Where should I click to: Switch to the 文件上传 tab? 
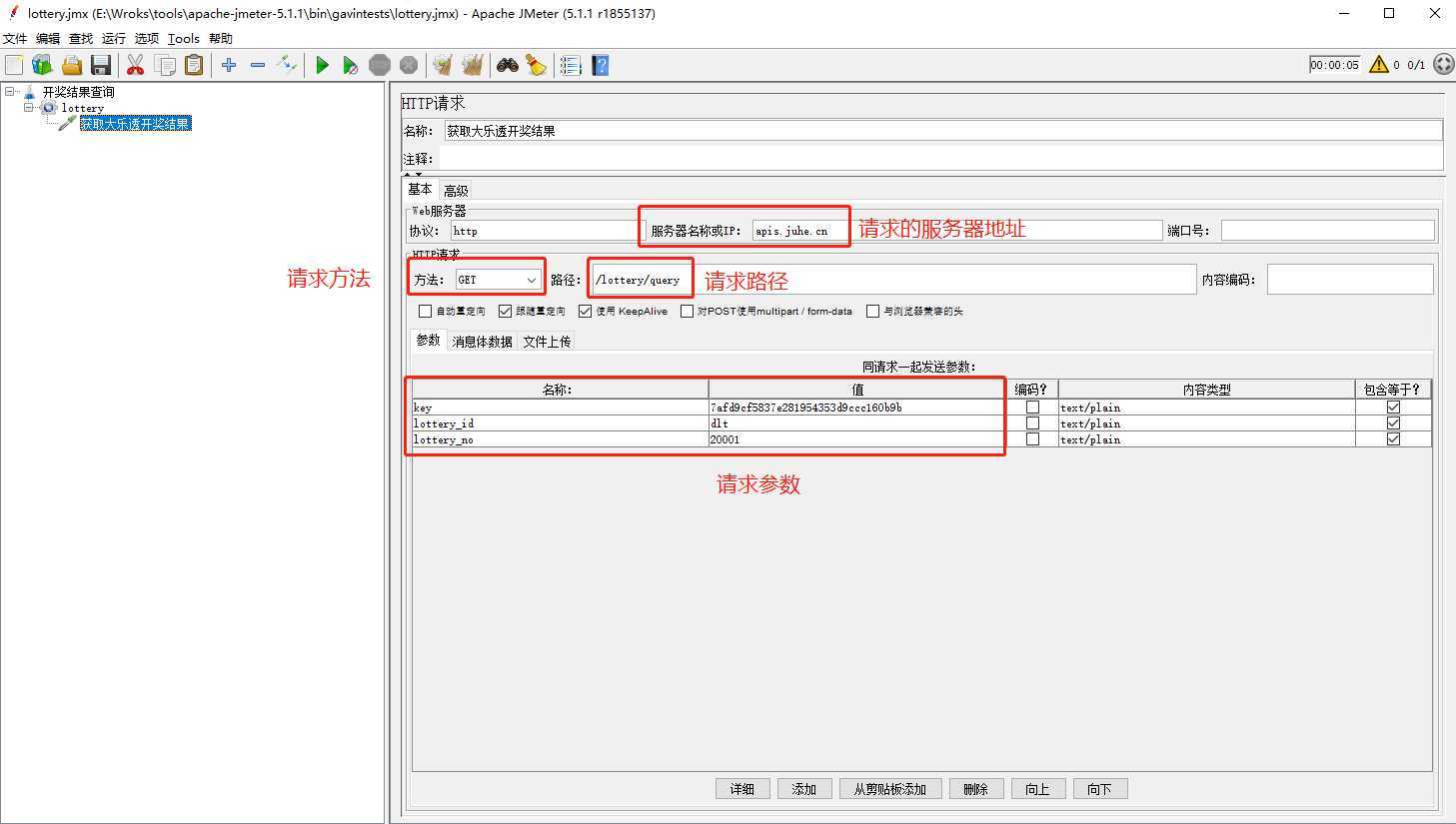pos(548,342)
